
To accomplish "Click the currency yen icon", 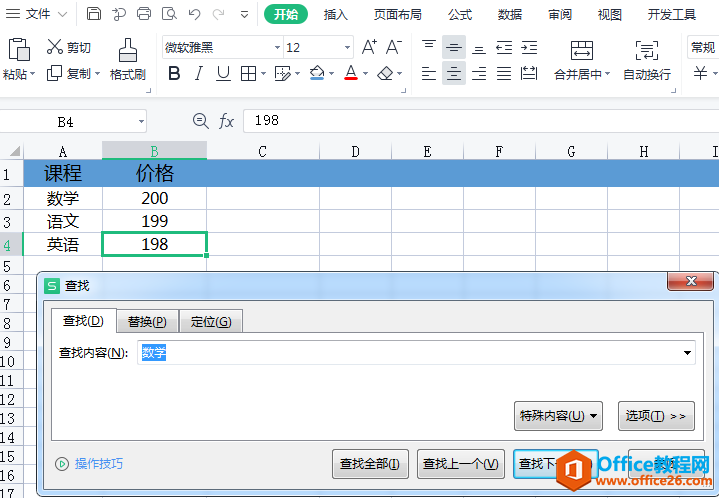I will [x=700, y=73].
